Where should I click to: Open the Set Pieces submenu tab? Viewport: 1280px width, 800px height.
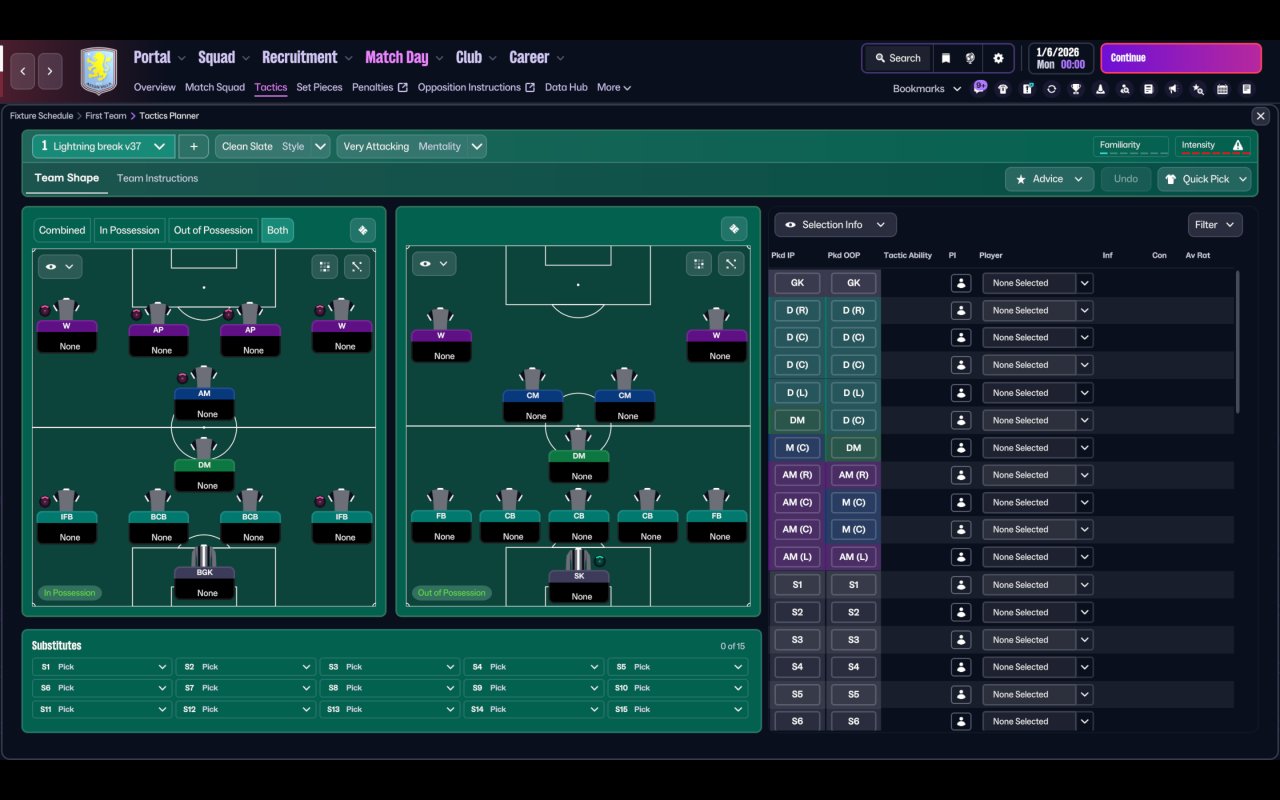click(x=319, y=87)
